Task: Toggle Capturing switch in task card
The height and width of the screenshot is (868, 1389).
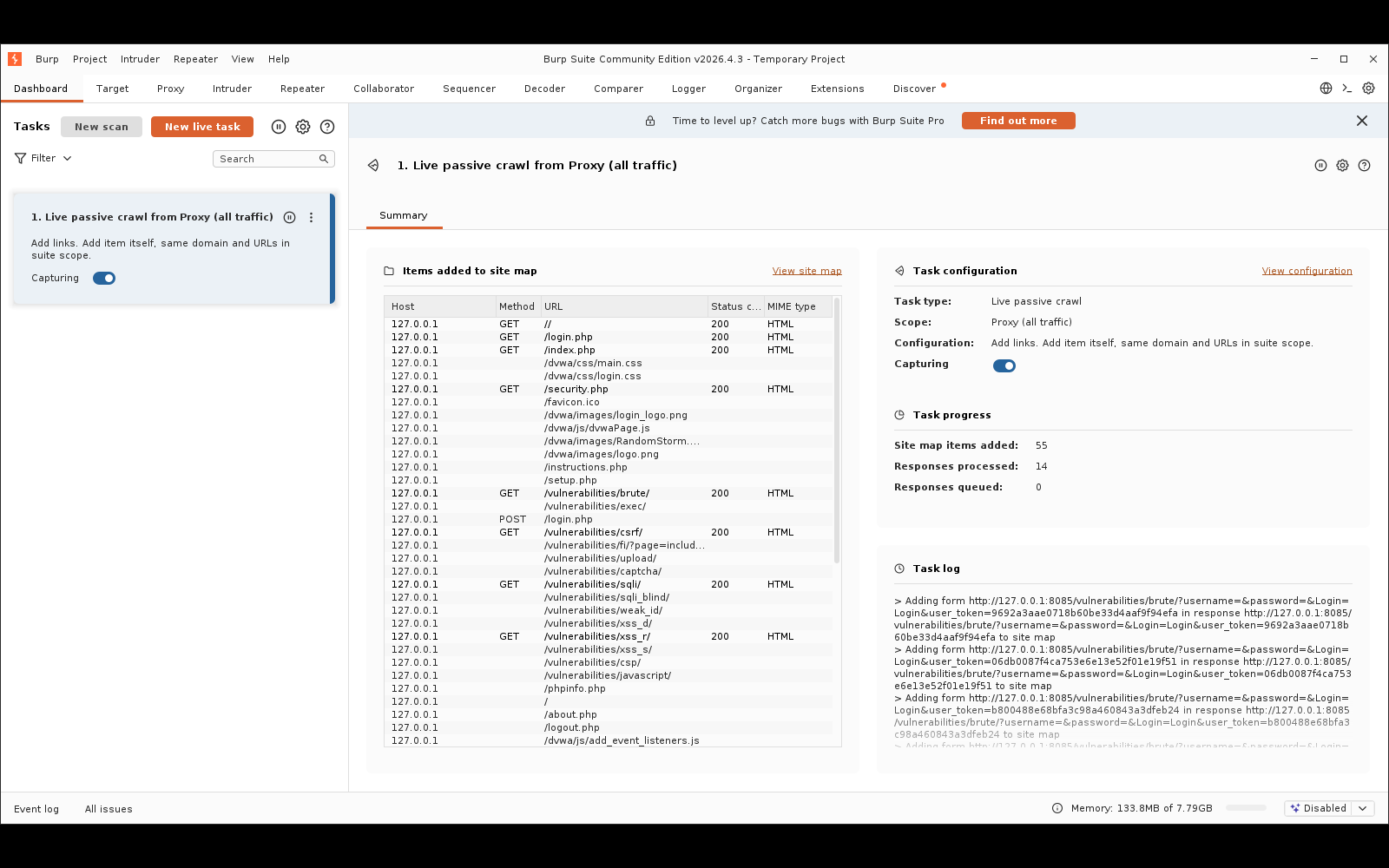Action: pyautogui.click(x=104, y=279)
